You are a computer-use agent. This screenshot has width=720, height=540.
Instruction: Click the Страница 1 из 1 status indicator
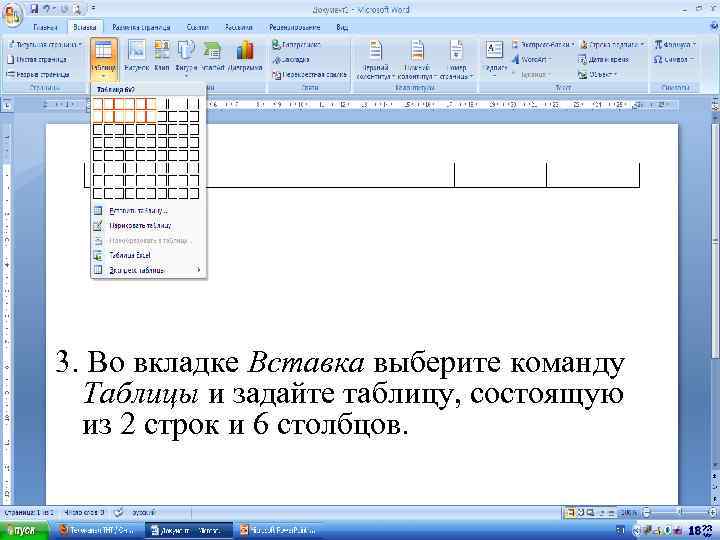[28, 512]
